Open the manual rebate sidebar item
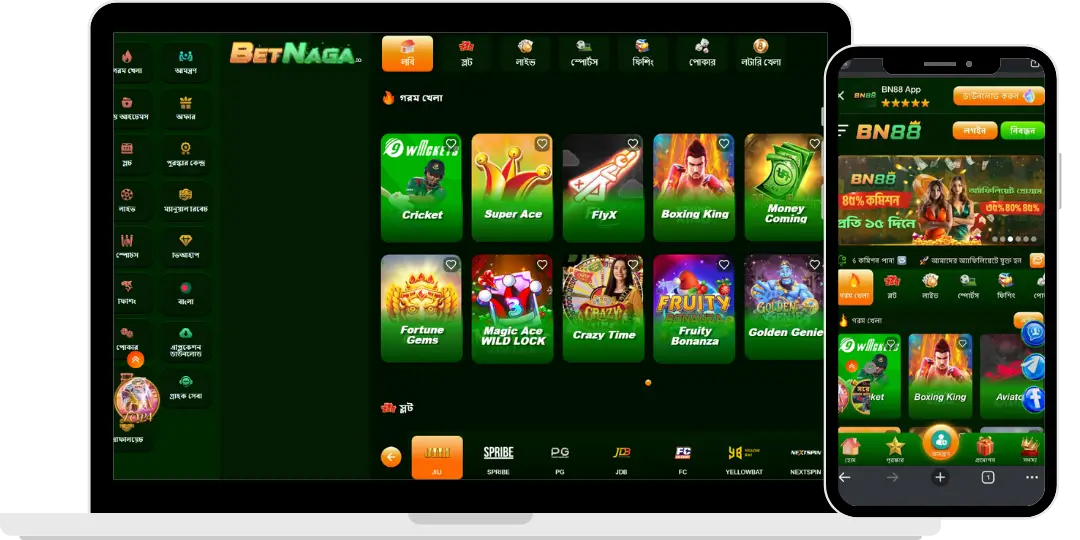 (185, 200)
